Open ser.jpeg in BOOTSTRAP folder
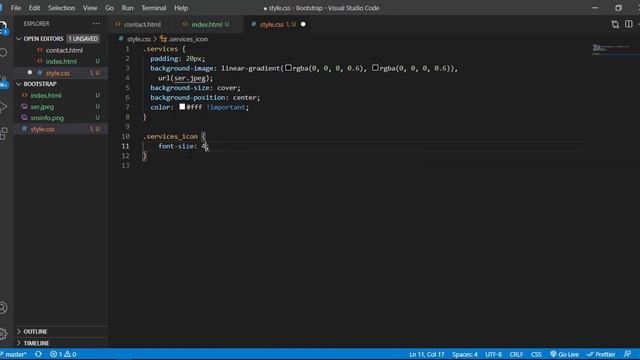The height and width of the screenshot is (360, 640). (42, 107)
